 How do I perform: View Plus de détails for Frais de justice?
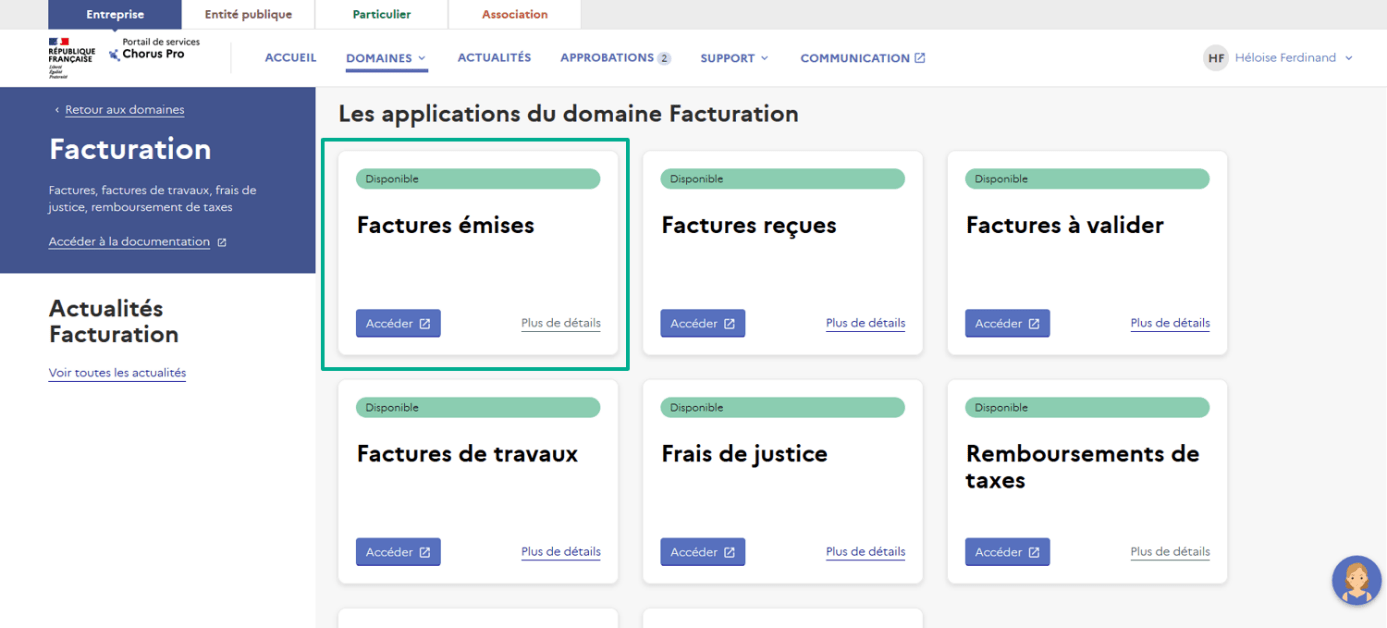coord(865,552)
